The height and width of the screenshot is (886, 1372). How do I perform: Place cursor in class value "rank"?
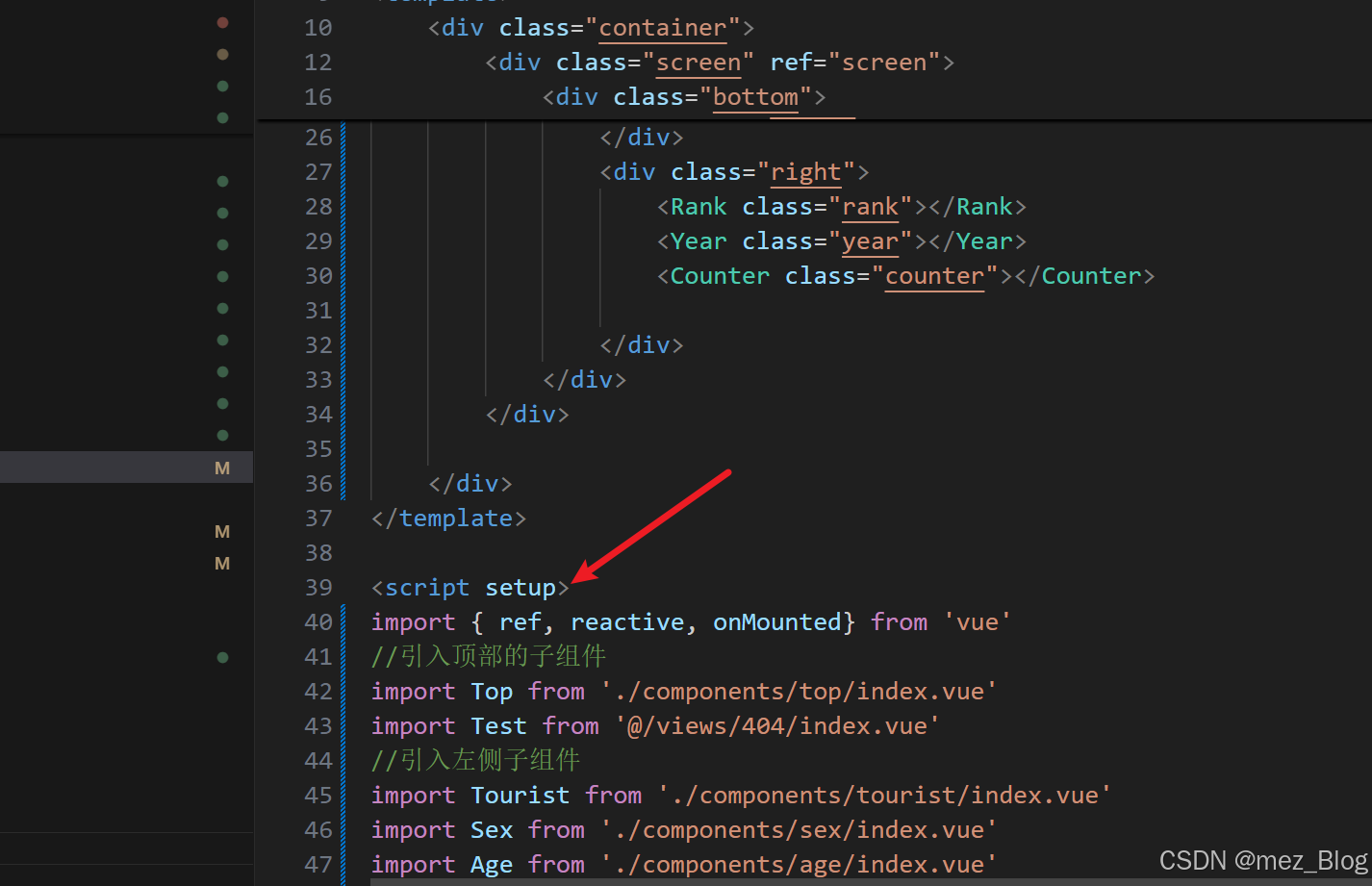click(871, 207)
